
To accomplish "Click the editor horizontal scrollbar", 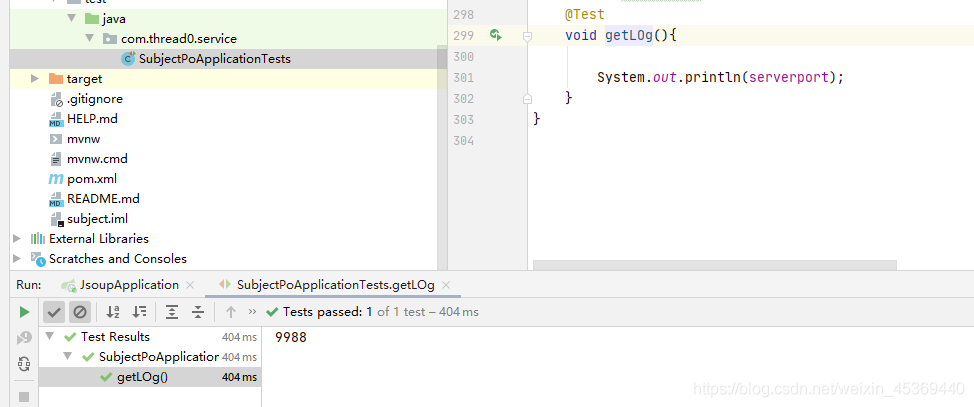I will (x=715, y=265).
